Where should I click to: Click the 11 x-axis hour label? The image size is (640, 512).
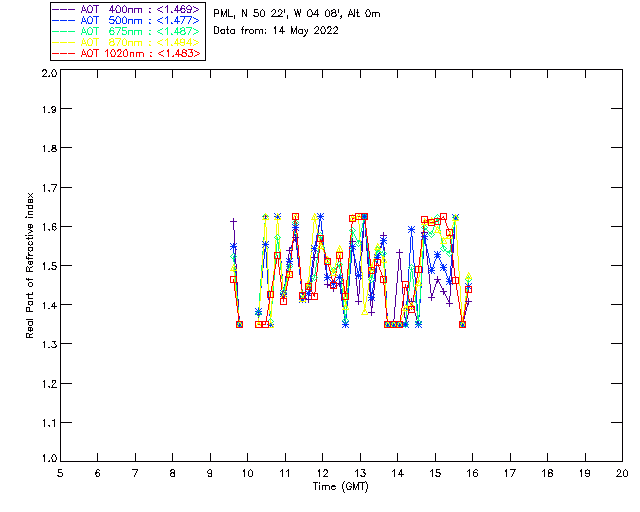(285, 473)
